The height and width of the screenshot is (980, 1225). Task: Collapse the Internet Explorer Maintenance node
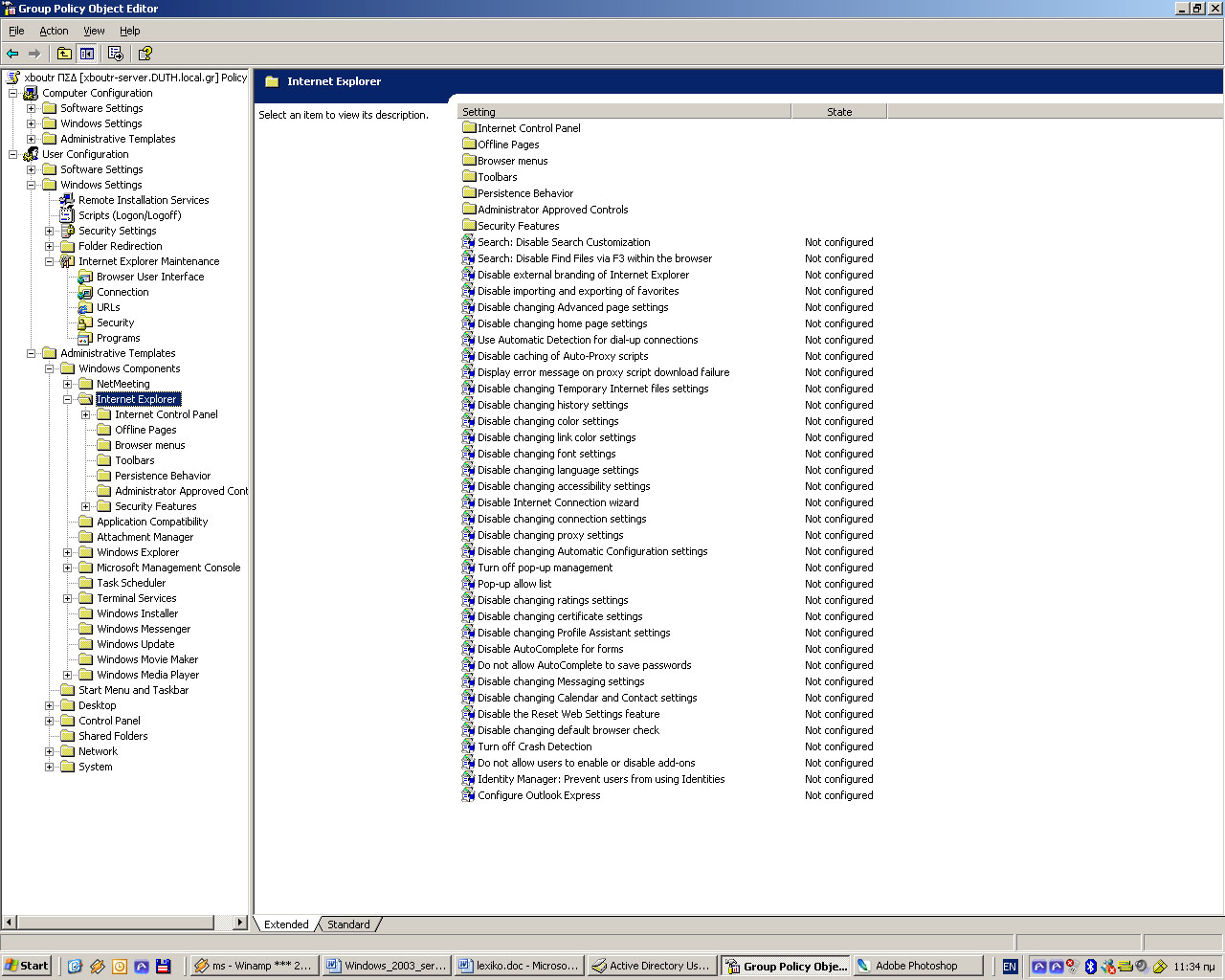pyautogui.click(x=50, y=261)
